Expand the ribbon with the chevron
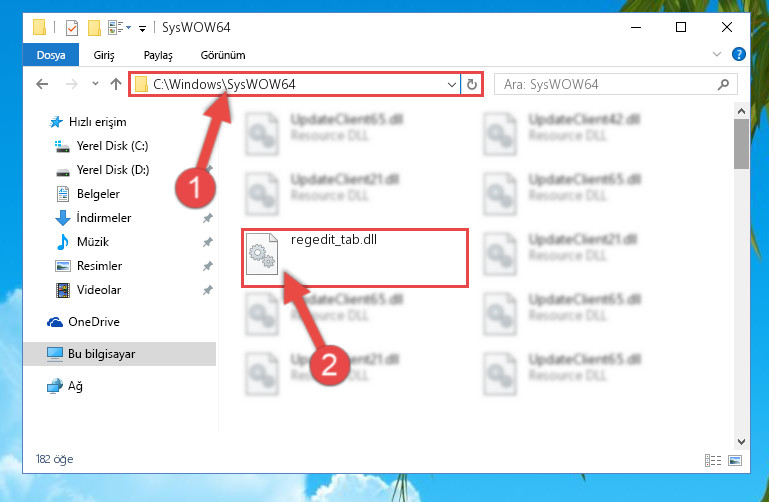This screenshot has width=769, height=502. click(717, 54)
